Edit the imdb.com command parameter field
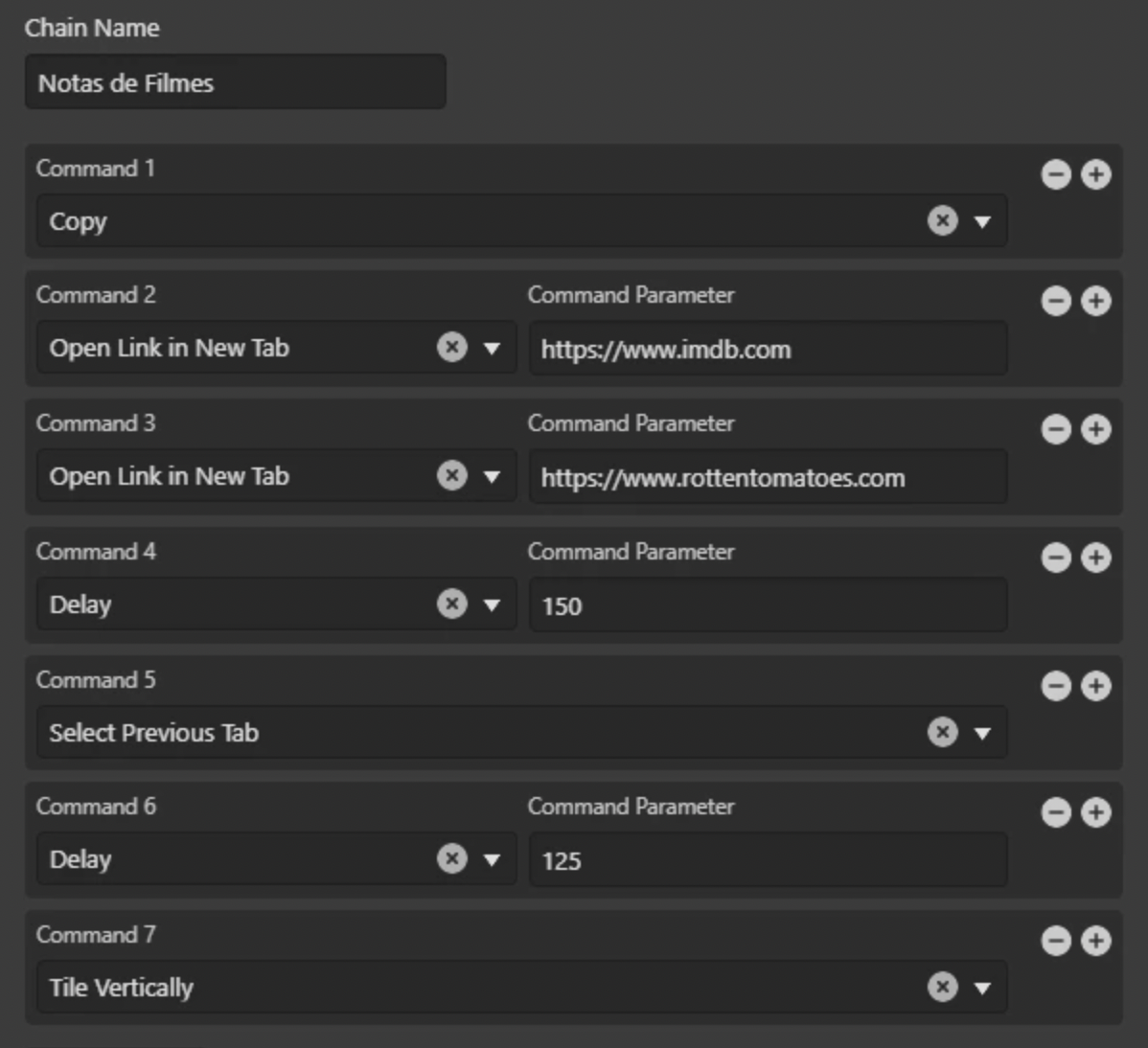1148x1048 pixels. click(x=768, y=349)
